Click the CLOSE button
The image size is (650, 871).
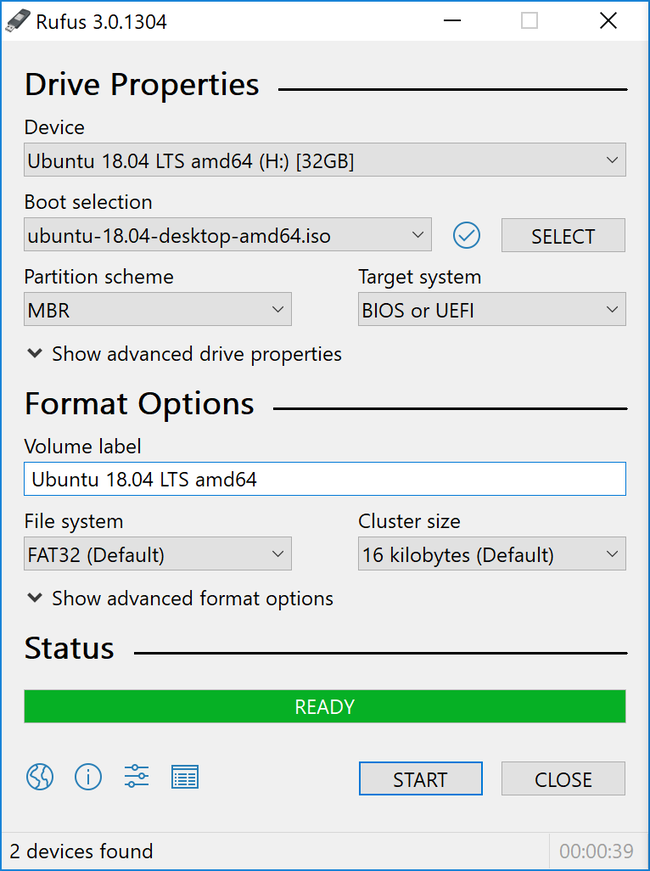[563, 778]
